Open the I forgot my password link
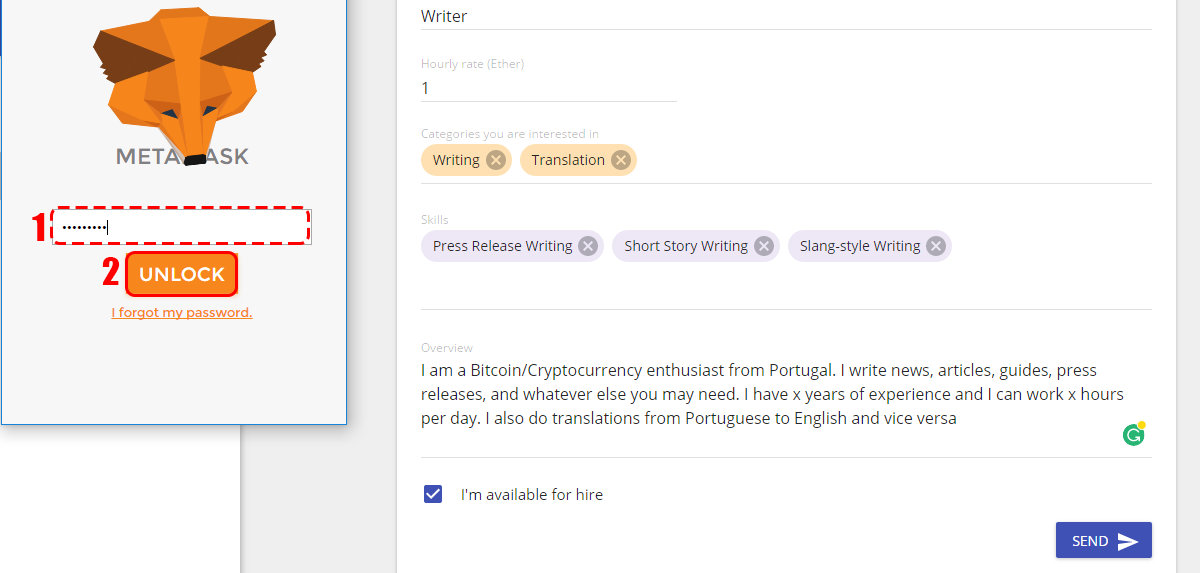This screenshot has width=1200, height=573. 182,313
